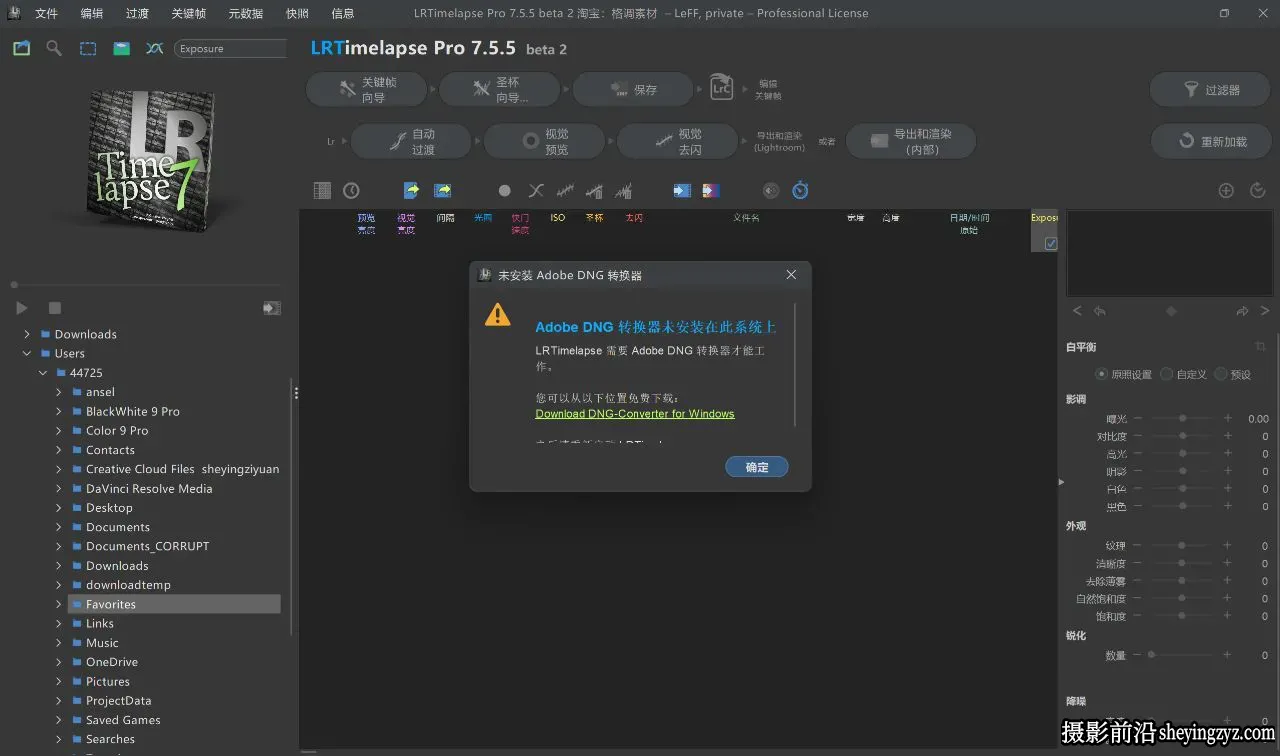Expand the Pictures folder

[x=59, y=682]
